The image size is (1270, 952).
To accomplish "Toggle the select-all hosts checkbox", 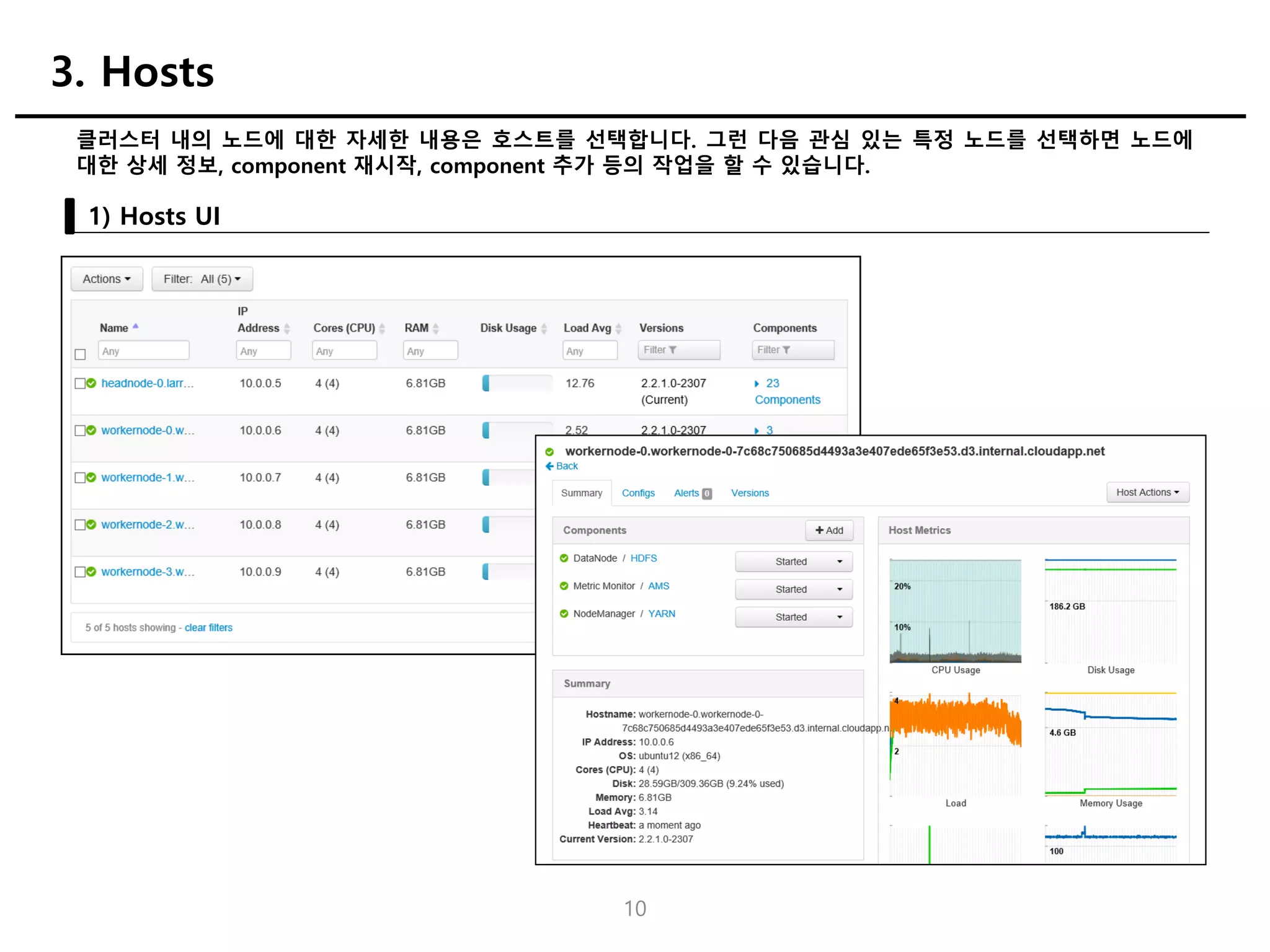I will click(x=80, y=355).
